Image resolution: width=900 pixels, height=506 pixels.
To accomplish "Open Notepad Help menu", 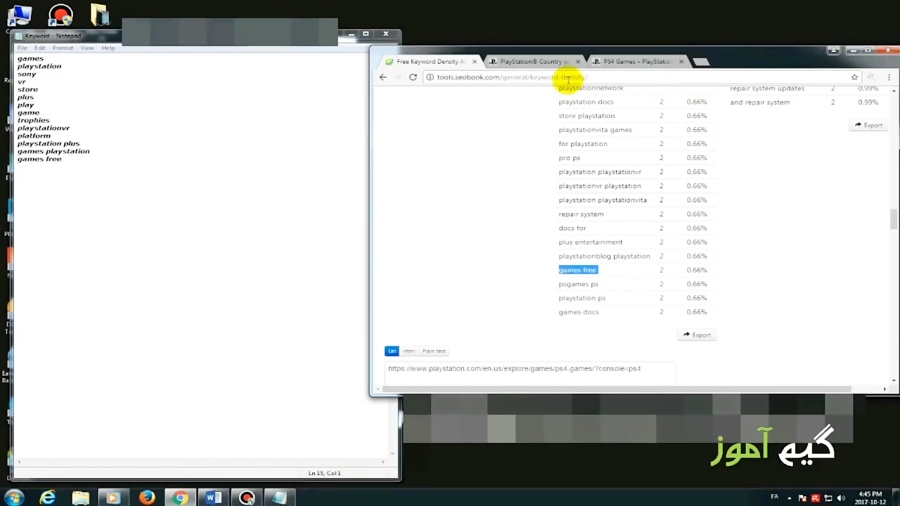I will pos(108,48).
